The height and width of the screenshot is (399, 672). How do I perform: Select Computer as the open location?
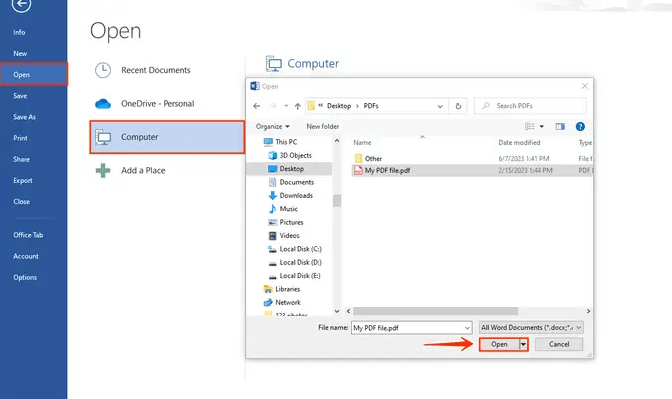tap(167, 137)
